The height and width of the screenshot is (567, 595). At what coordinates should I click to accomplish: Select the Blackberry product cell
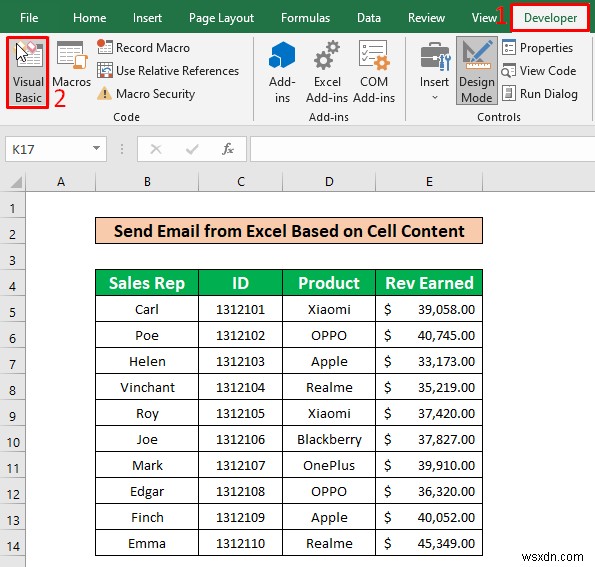coord(329,439)
